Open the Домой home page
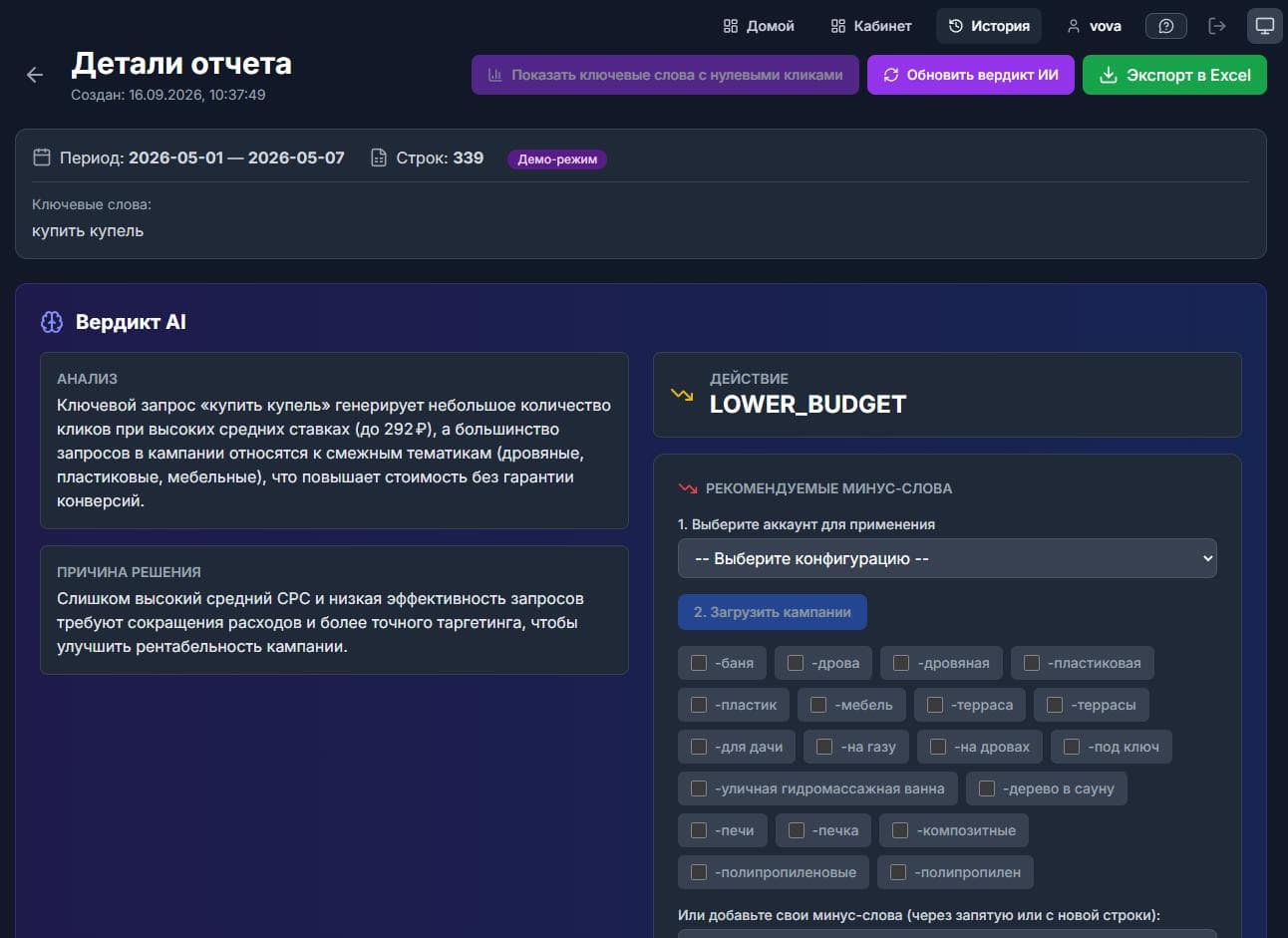The width and height of the screenshot is (1288, 938). coord(759,26)
